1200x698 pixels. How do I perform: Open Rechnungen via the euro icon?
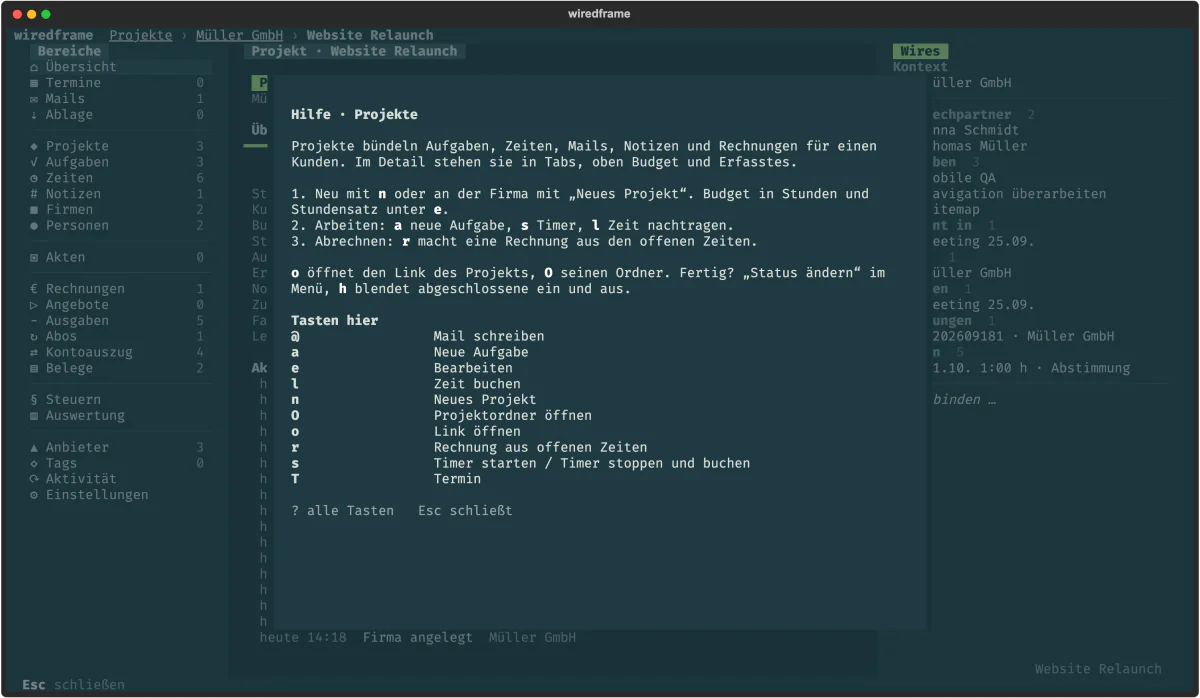[35, 289]
